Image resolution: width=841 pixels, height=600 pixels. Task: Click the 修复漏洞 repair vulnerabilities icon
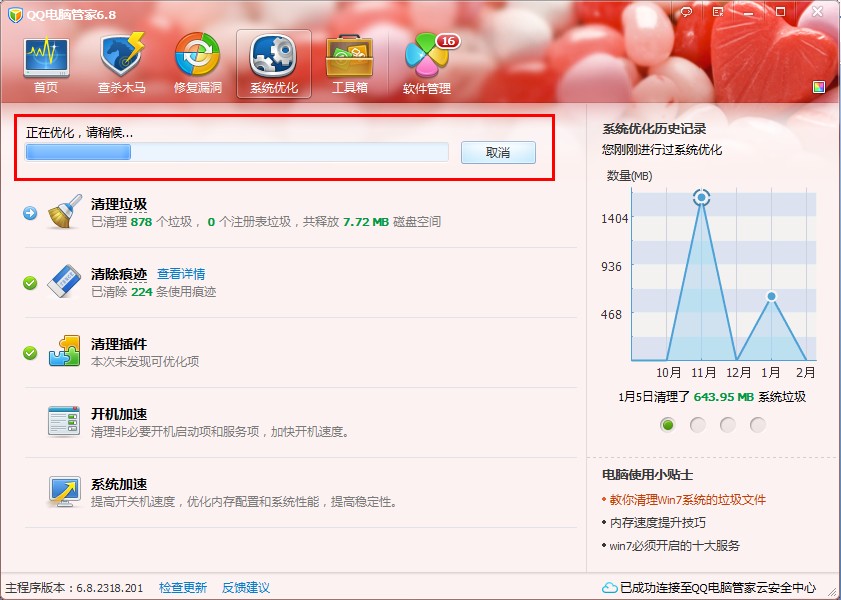pos(198,64)
